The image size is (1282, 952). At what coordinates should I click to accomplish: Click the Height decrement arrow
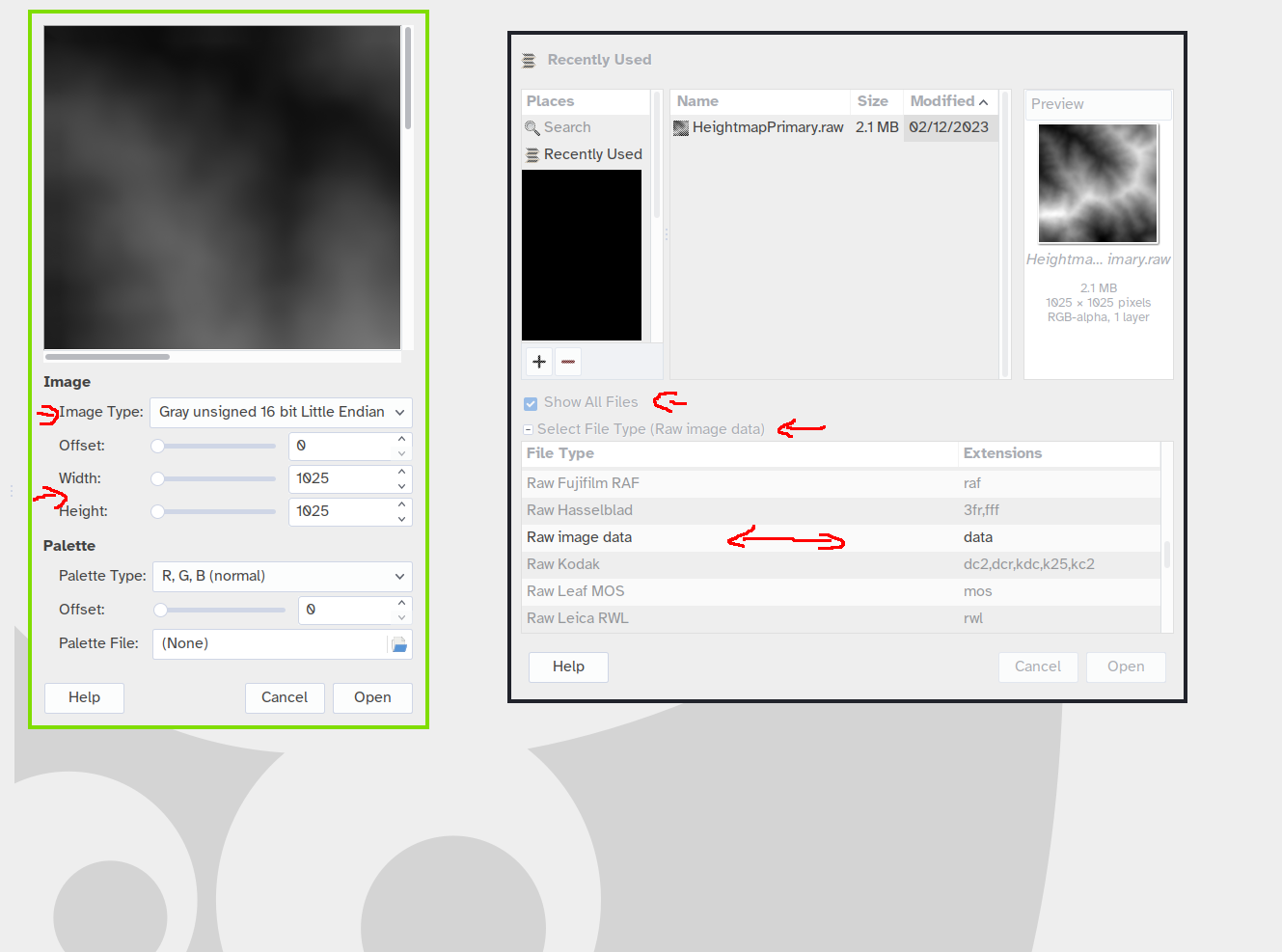[x=401, y=519]
